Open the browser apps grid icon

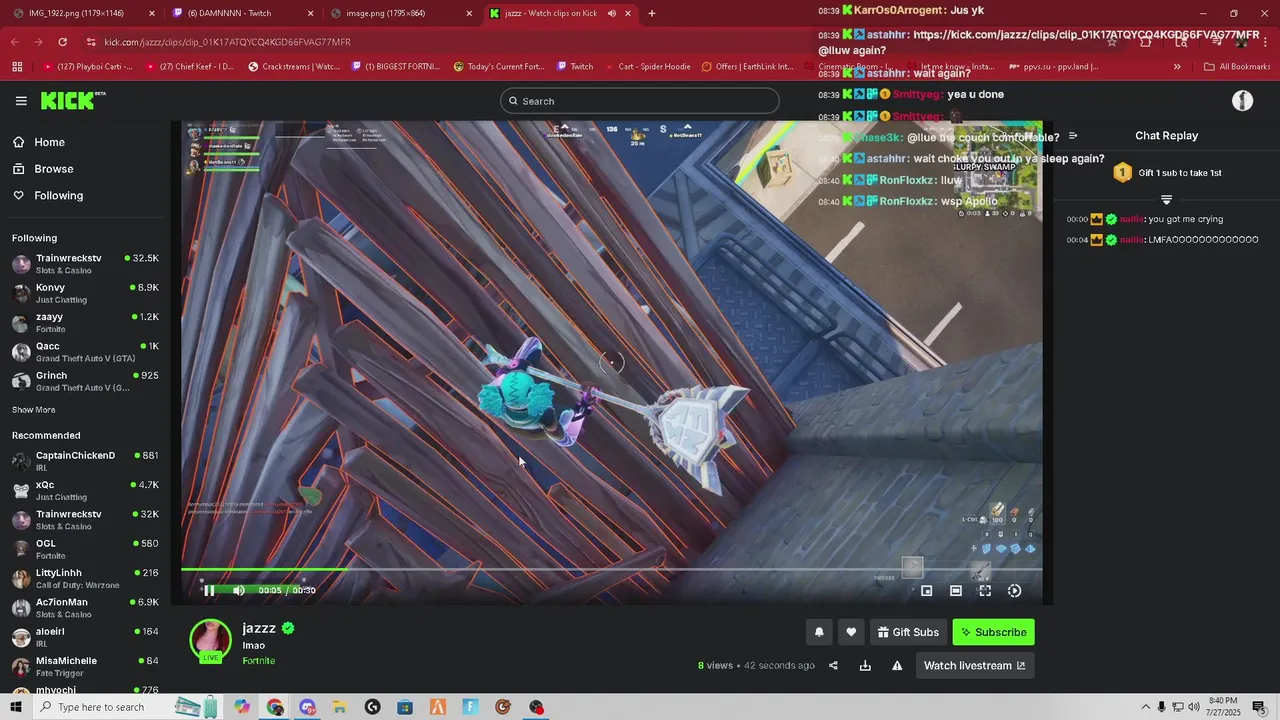point(17,67)
